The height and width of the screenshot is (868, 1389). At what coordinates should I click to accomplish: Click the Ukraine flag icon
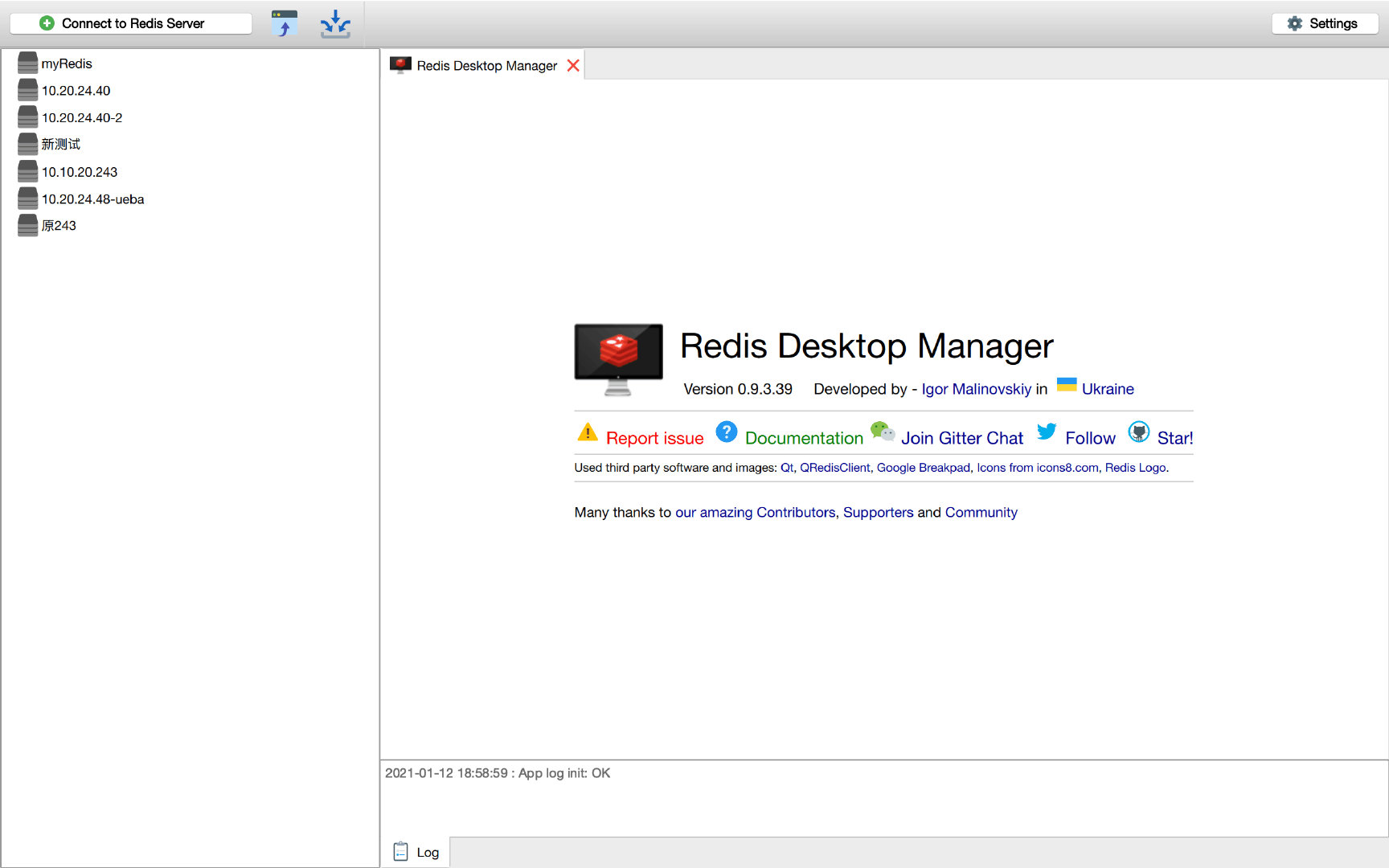1067,385
